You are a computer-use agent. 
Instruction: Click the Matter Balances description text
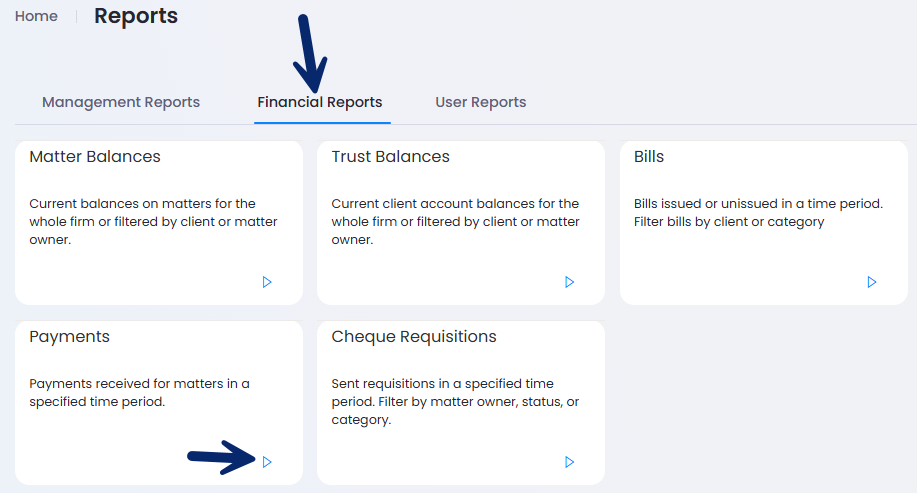coord(153,222)
